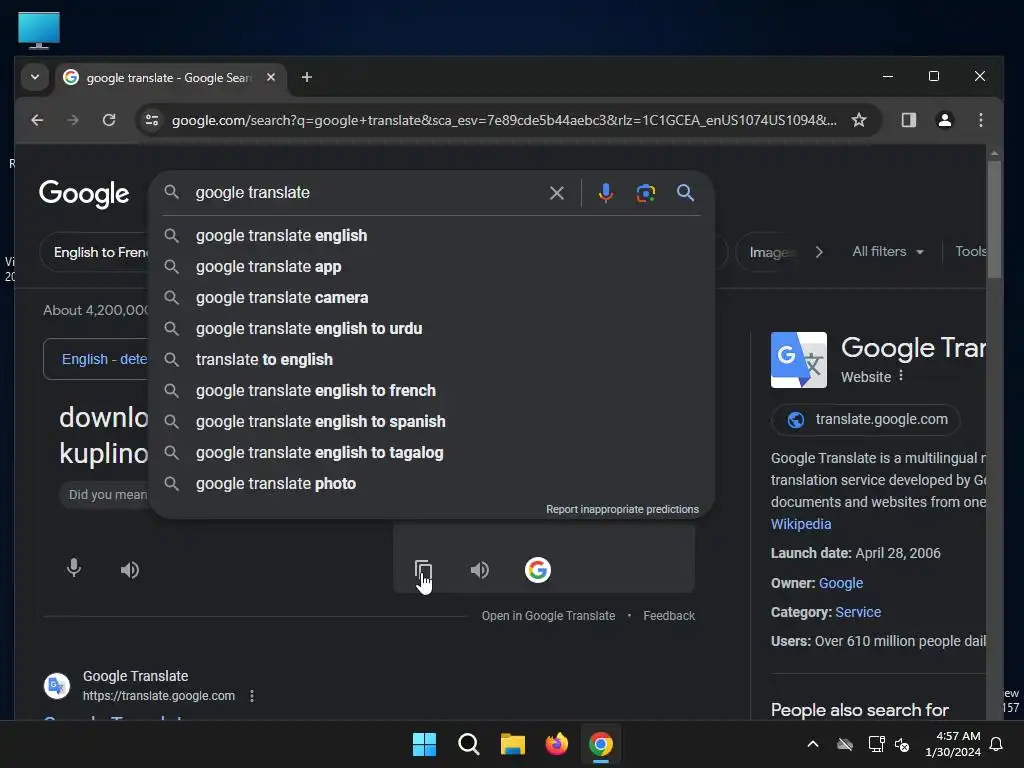This screenshot has width=1024, height=768.
Task: Bookmark this page with the star icon
Action: (859, 120)
